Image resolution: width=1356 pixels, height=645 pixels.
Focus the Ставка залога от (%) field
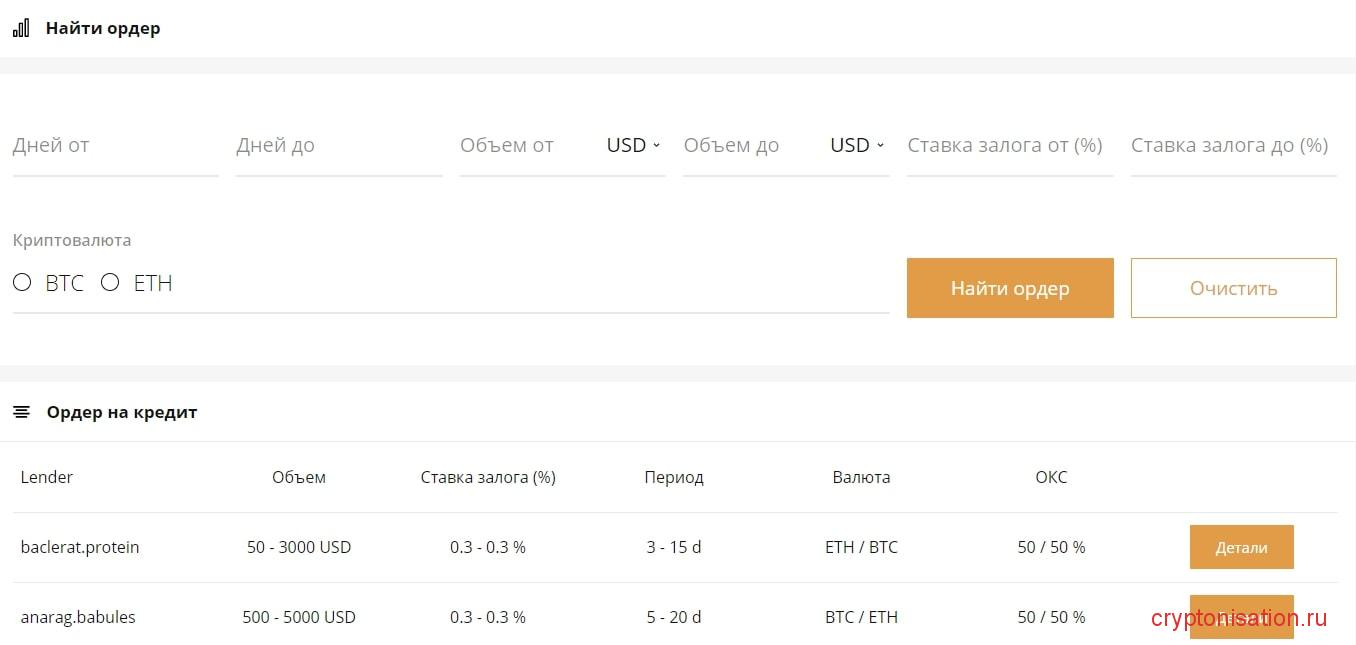pos(1009,146)
